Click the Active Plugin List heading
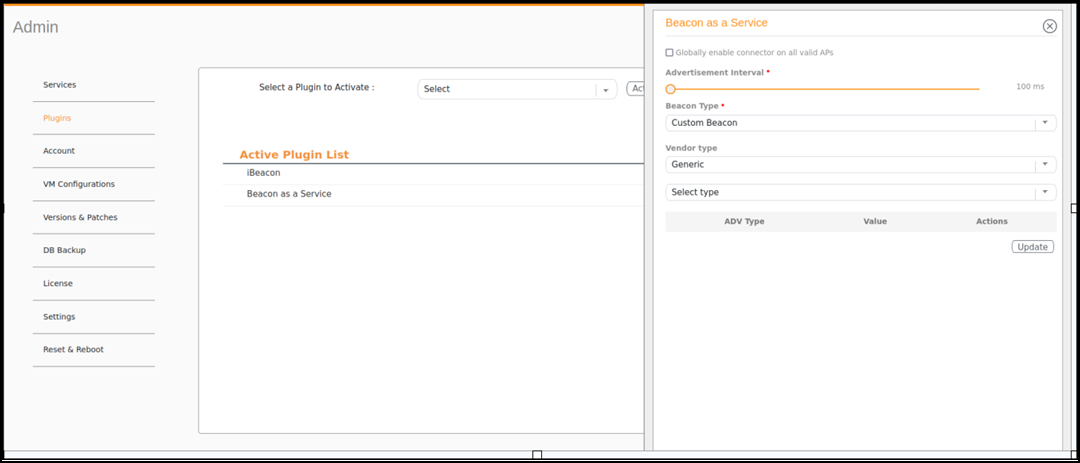The width and height of the screenshot is (1080, 463). (294, 154)
